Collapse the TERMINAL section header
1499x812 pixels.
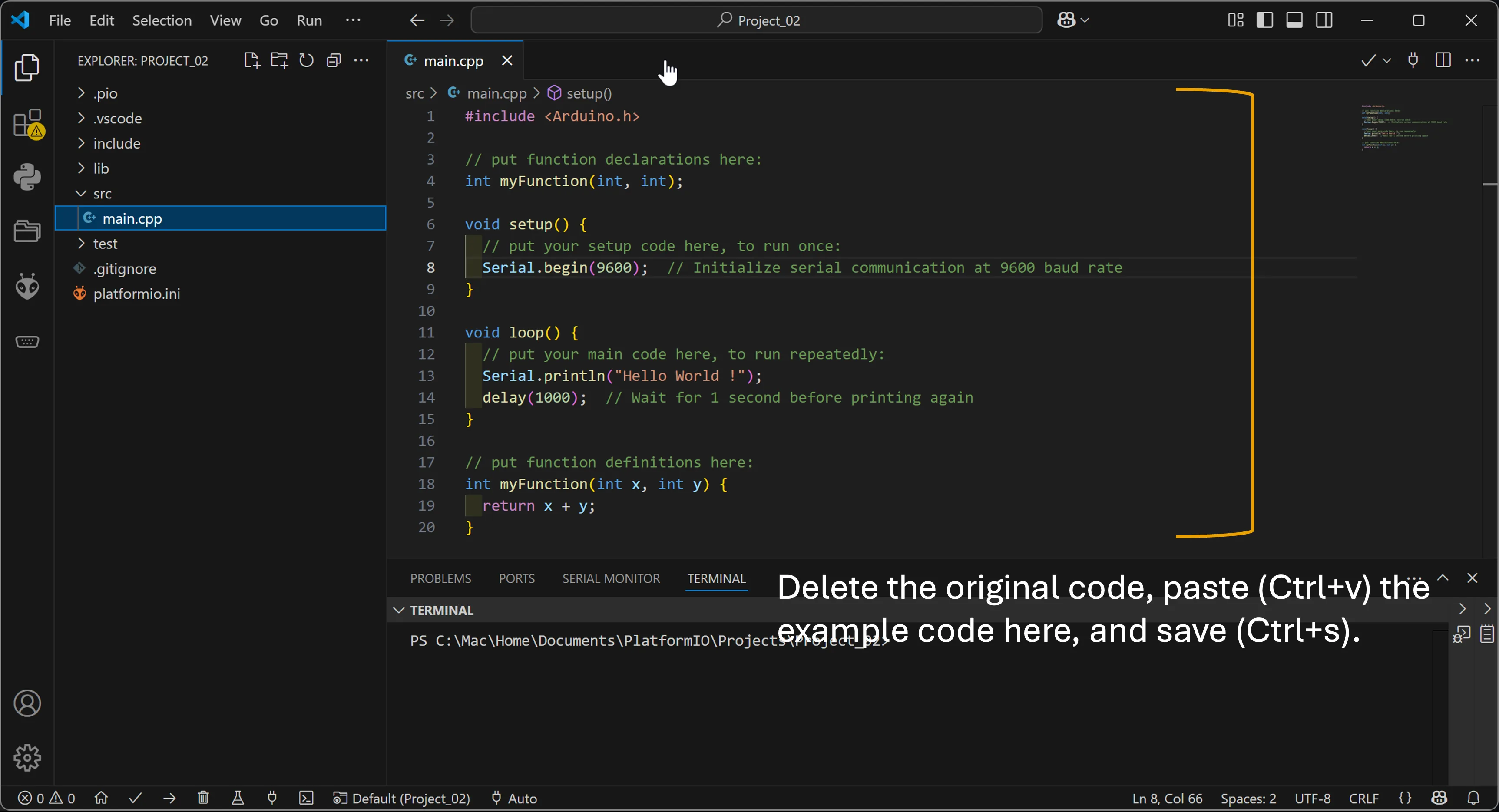(442, 610)
